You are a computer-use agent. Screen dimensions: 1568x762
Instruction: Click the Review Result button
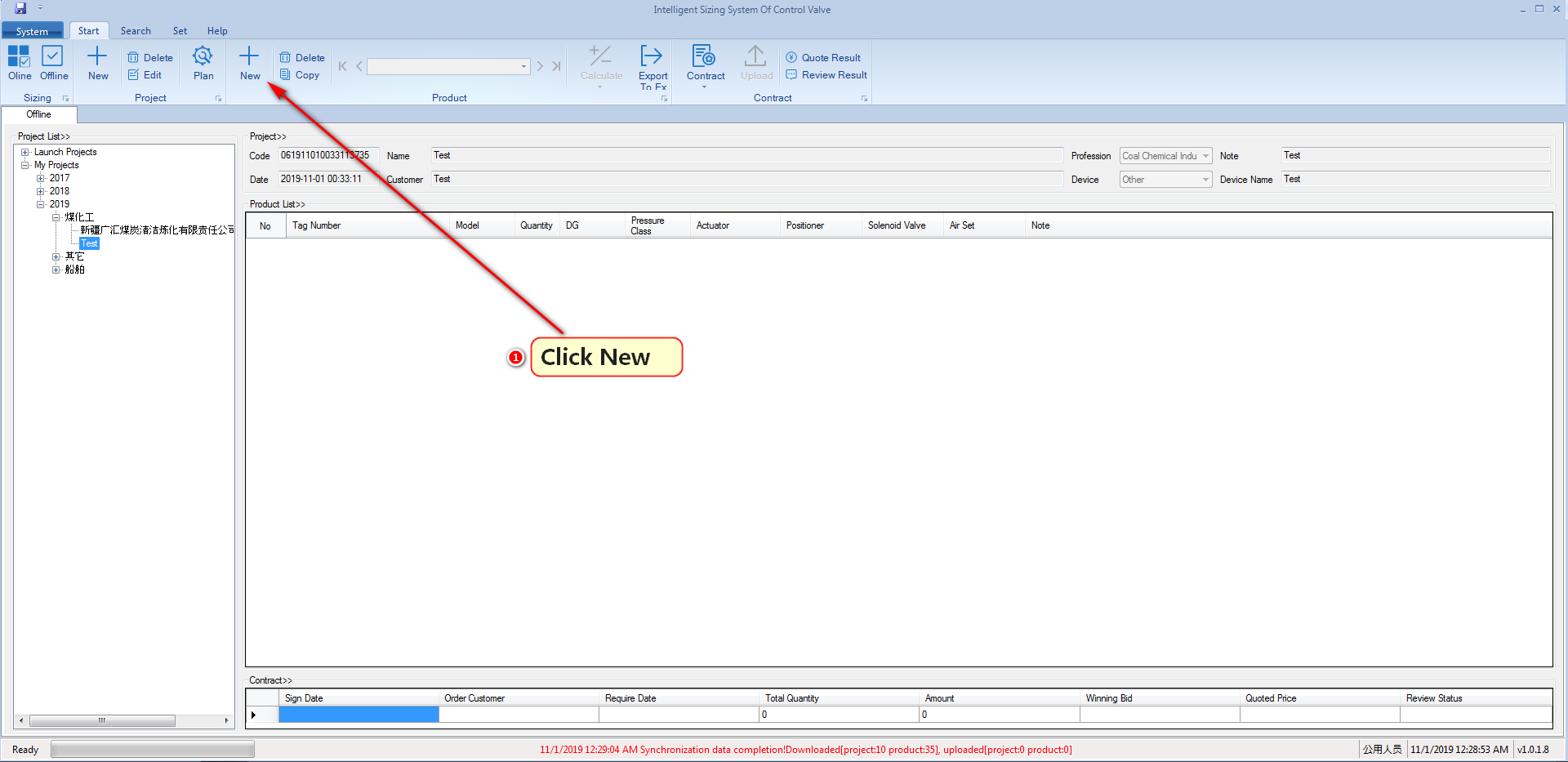(x=826, y=75)
